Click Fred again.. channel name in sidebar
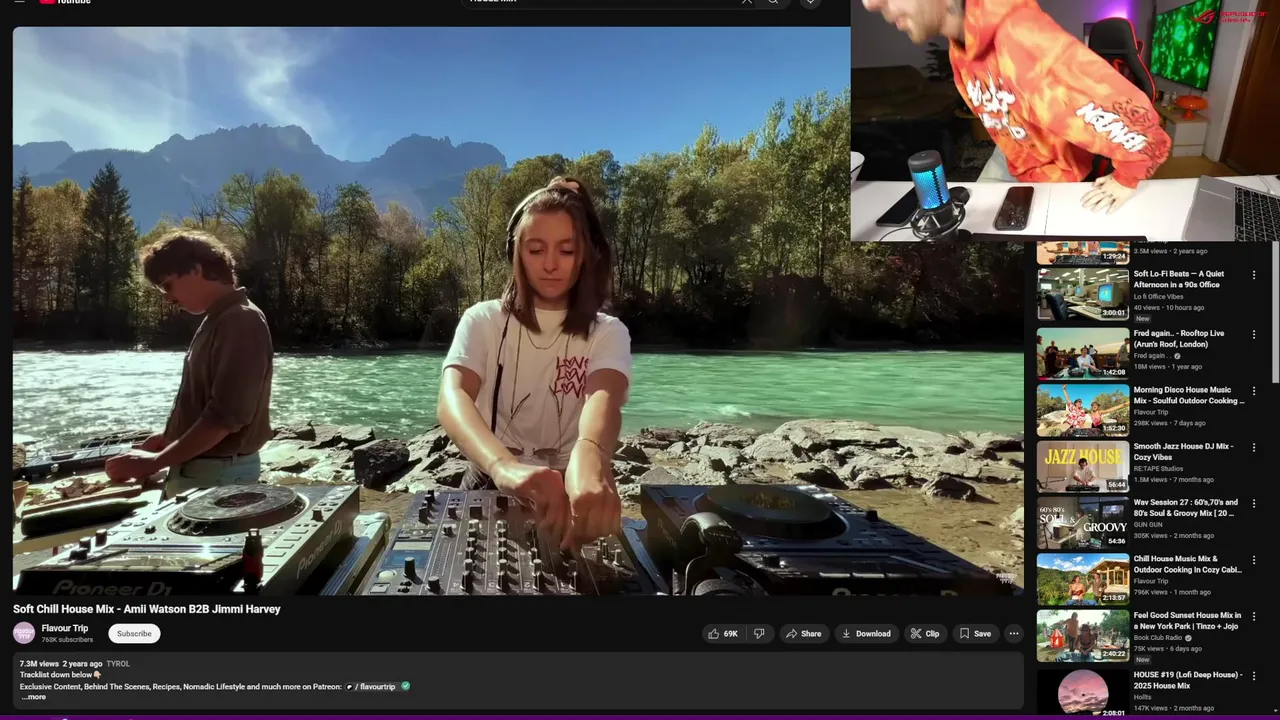 [x=1151, y=355]
